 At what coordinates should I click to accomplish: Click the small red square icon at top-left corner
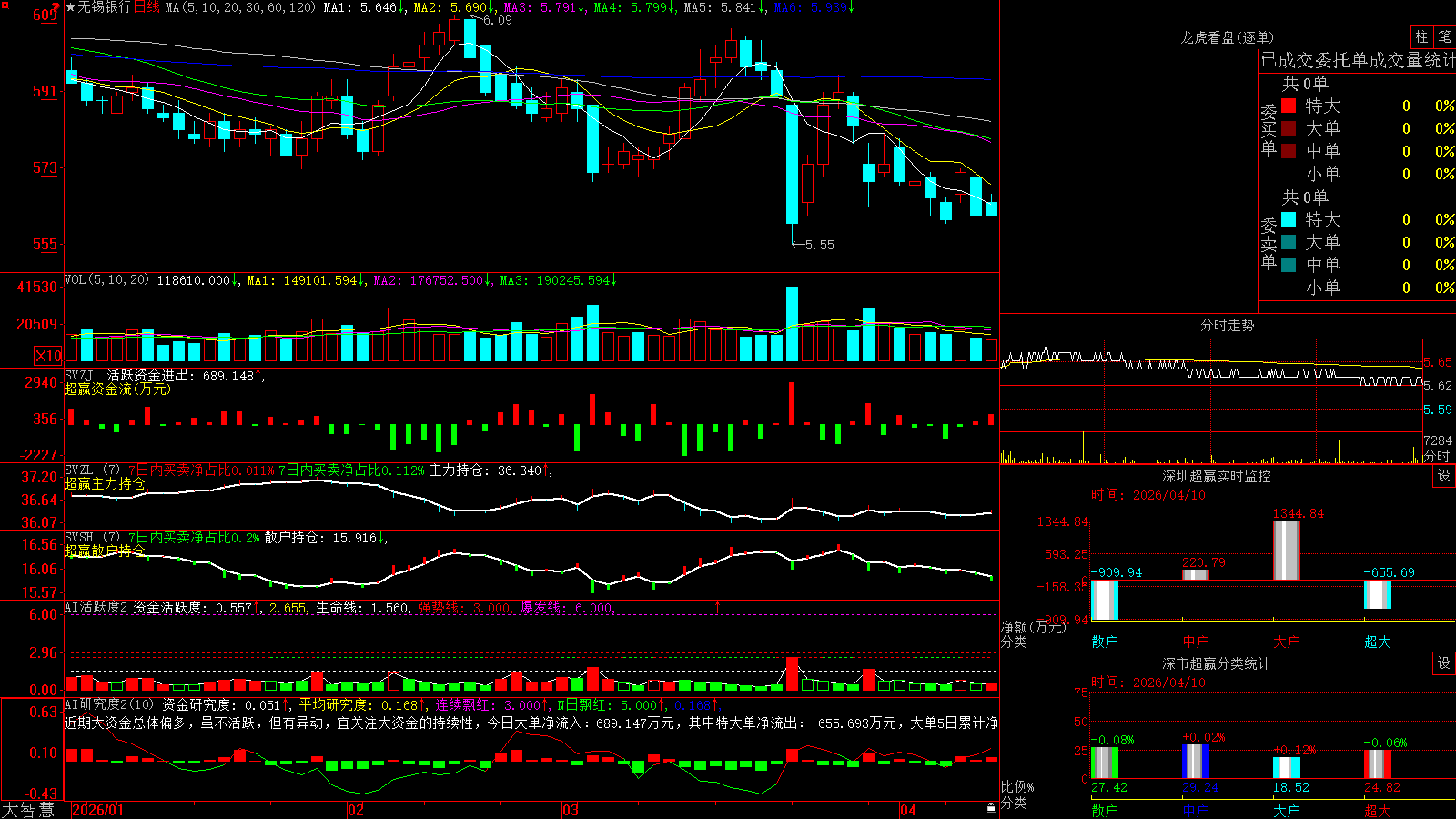pyautogui.click(x=4, y=4)
